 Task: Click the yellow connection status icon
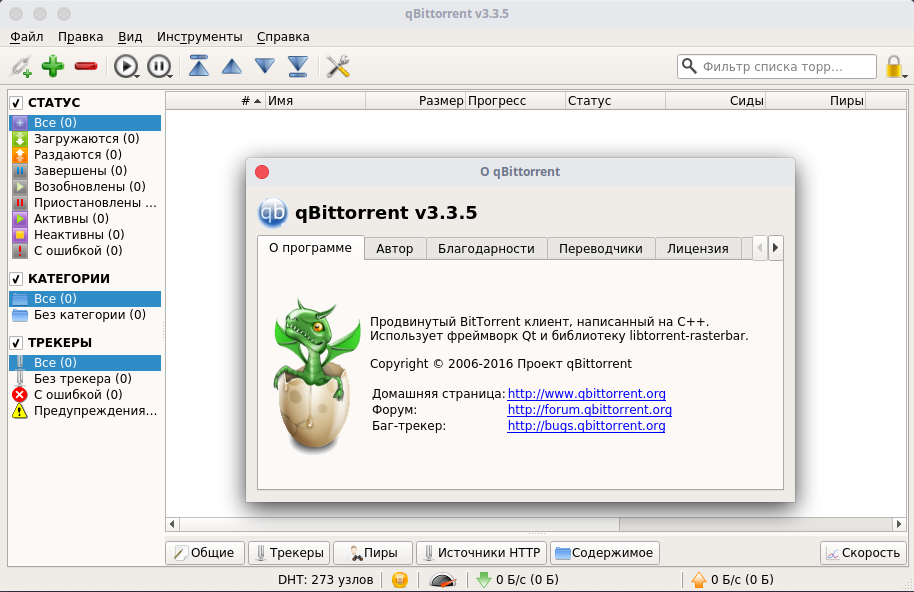400,580
